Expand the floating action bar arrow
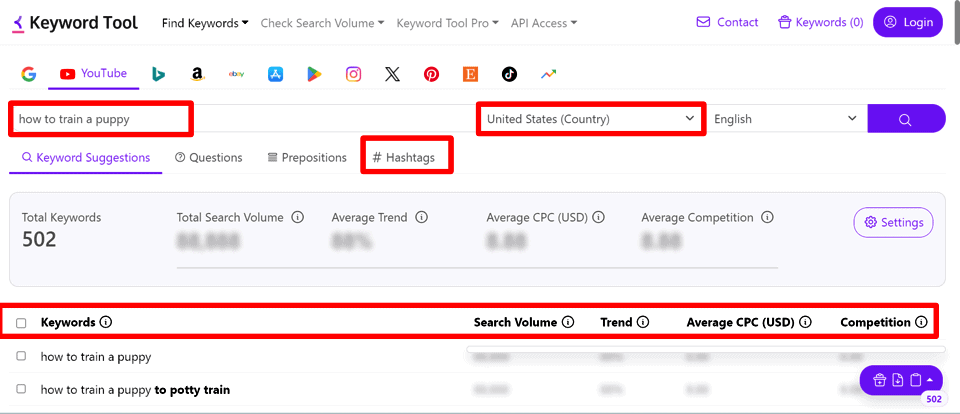This screenshot has height=414, width=960. (930, 380)
